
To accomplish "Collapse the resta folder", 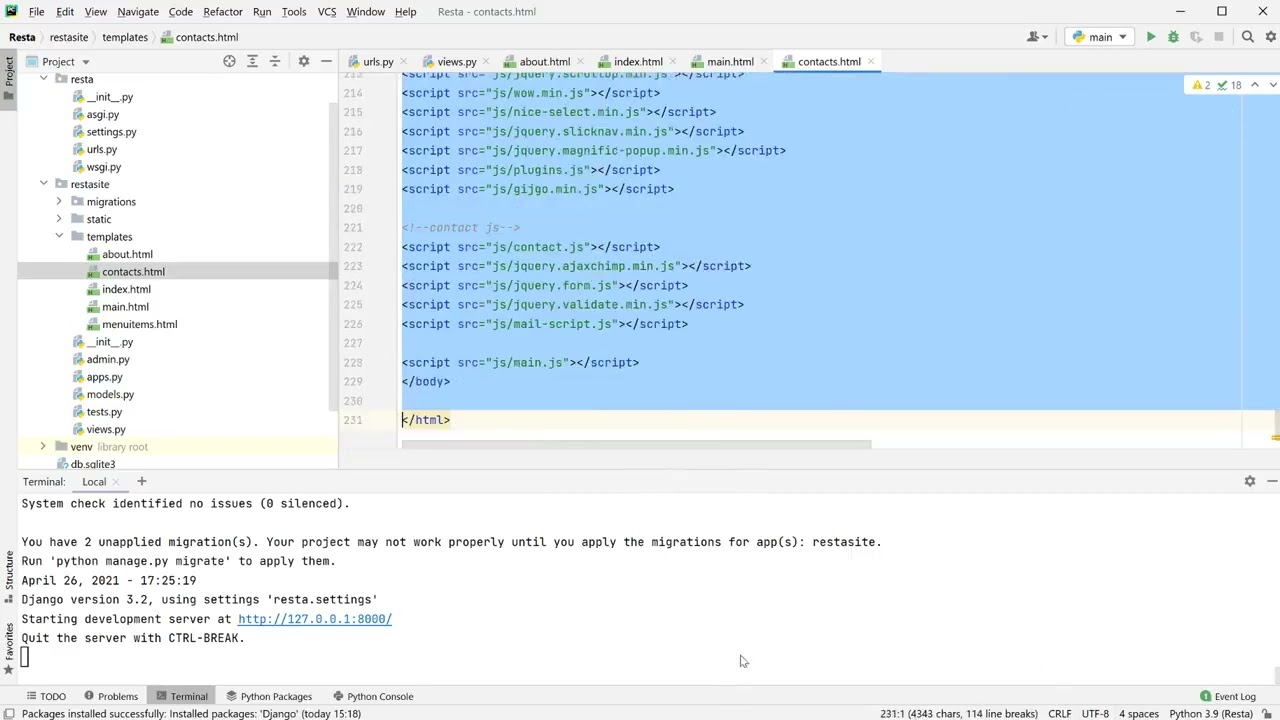I will [43, 79].
